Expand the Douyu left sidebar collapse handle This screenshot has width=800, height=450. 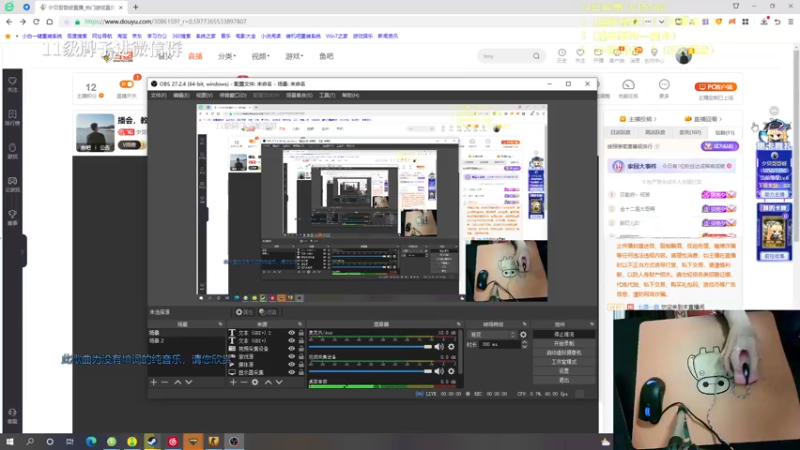coord(22,251)
